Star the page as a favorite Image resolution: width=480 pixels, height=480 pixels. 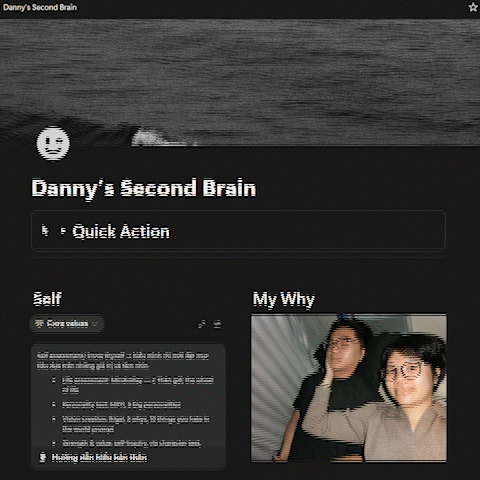473,7
